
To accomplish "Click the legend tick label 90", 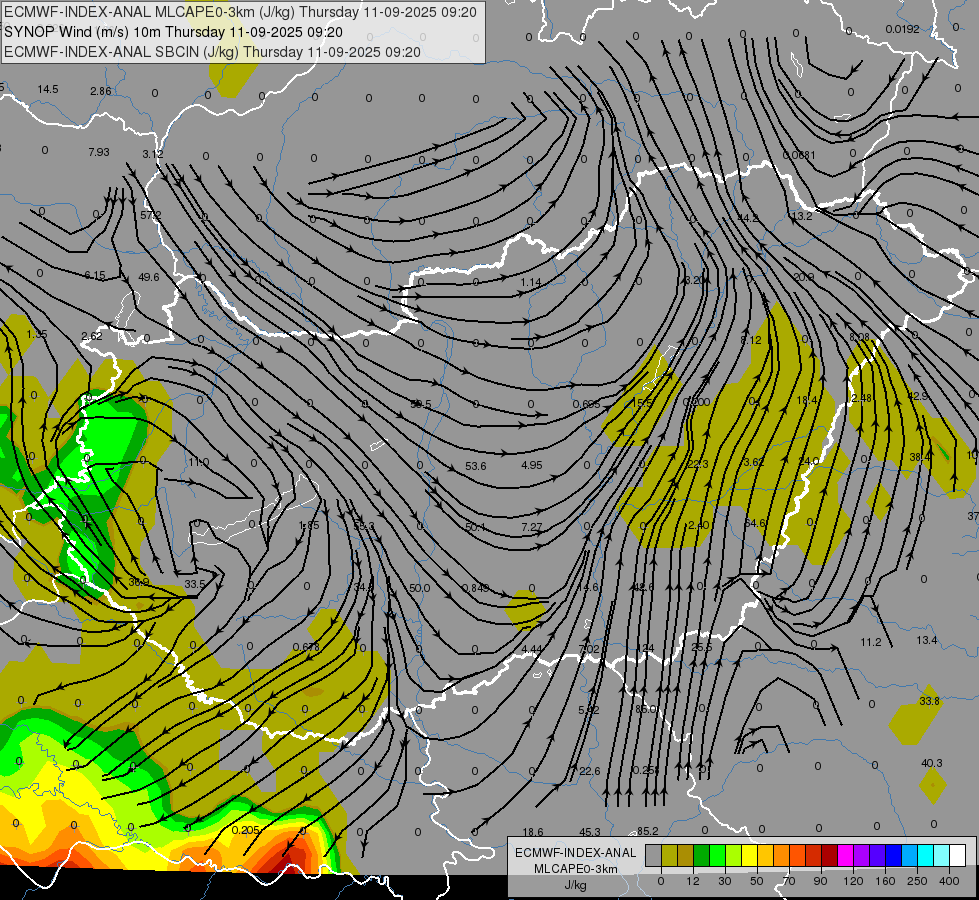I will tap(820, 881).
